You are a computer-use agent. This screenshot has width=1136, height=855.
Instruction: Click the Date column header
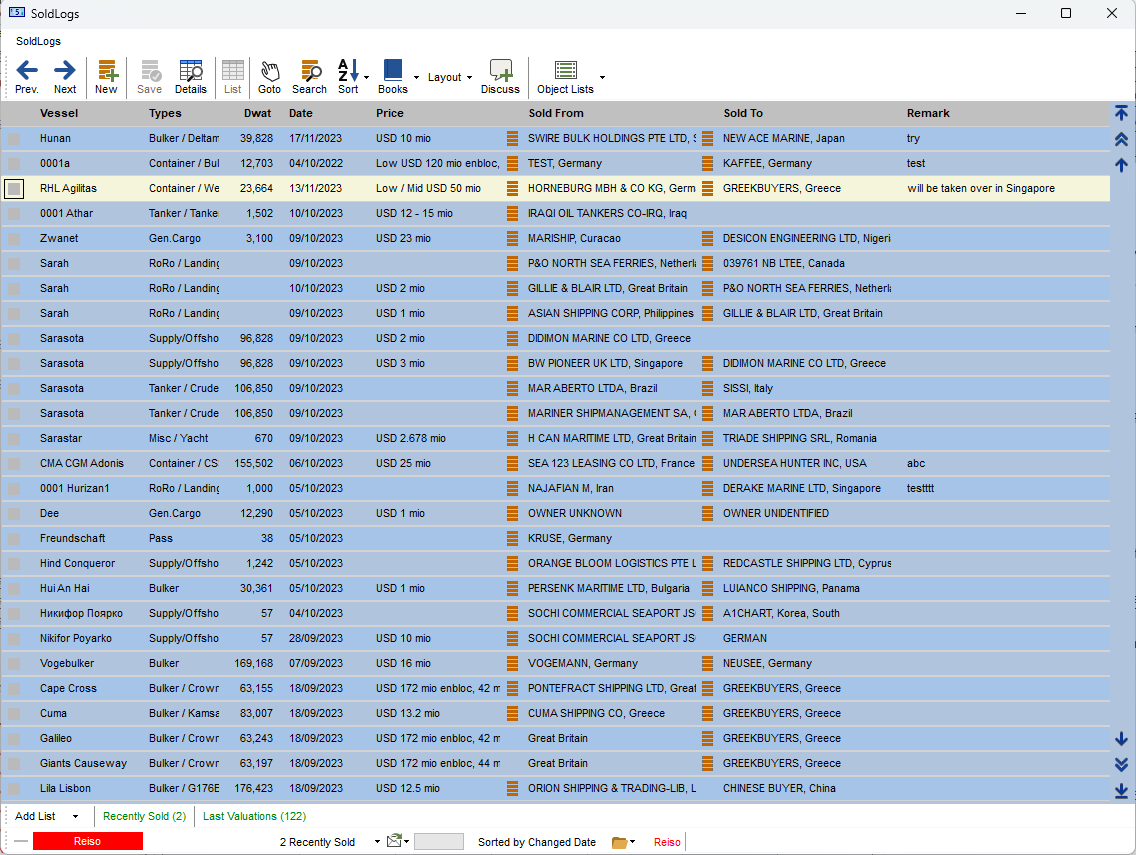[x=301, y=113]
